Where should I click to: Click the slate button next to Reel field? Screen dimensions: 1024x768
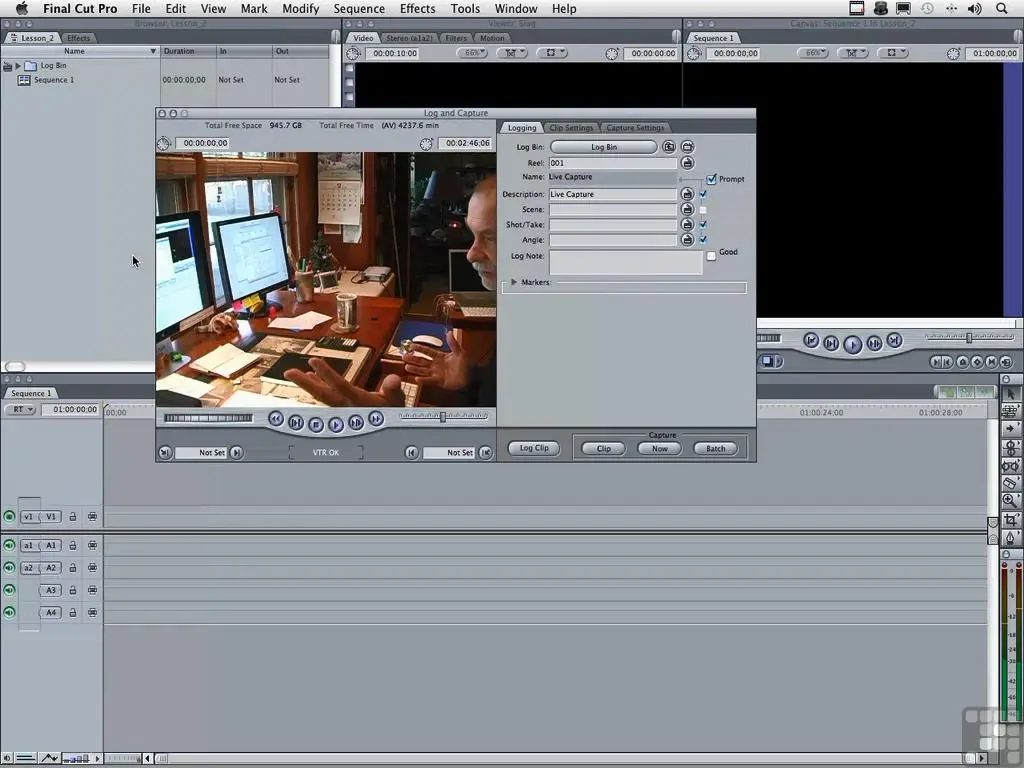(688, 163)
